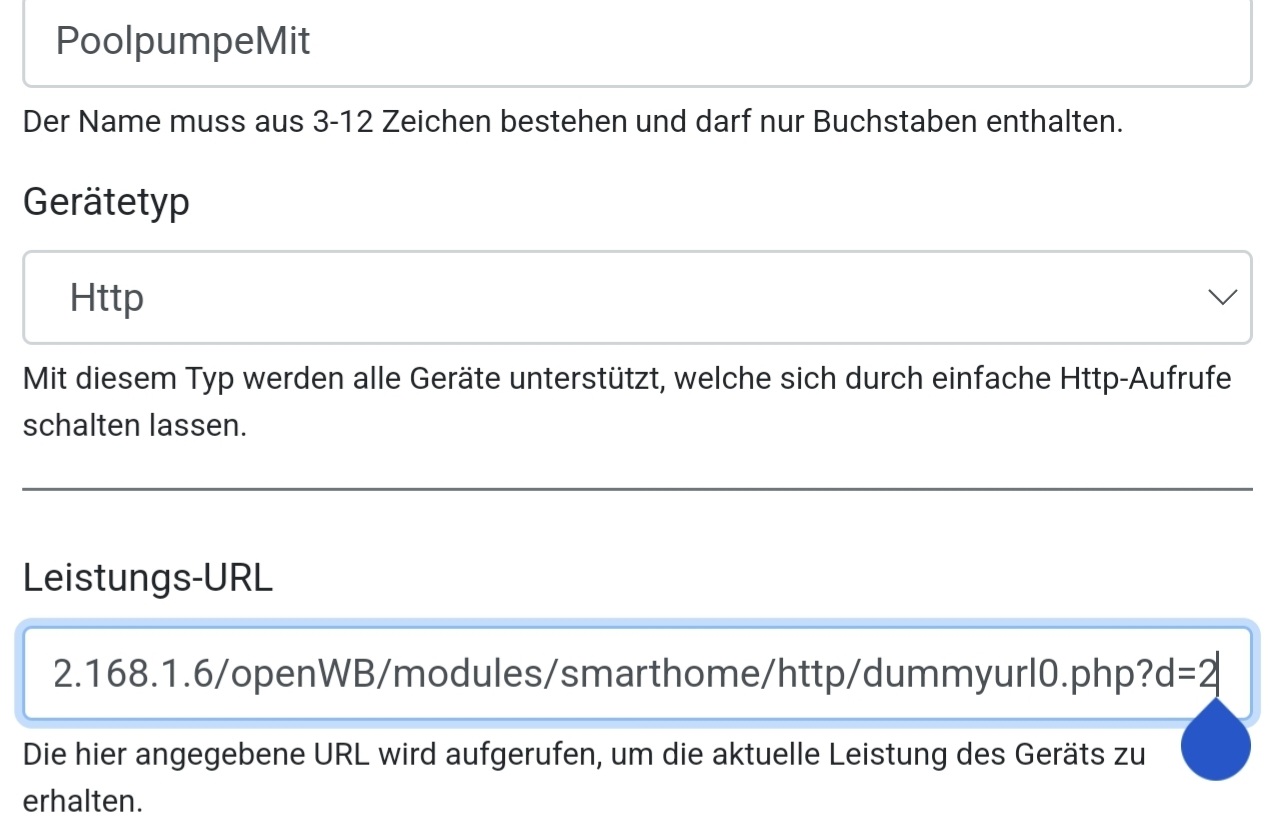Open the Gerätetyp dropdown showing Http
Screen dimensions: 1284x821
(636, 297)
